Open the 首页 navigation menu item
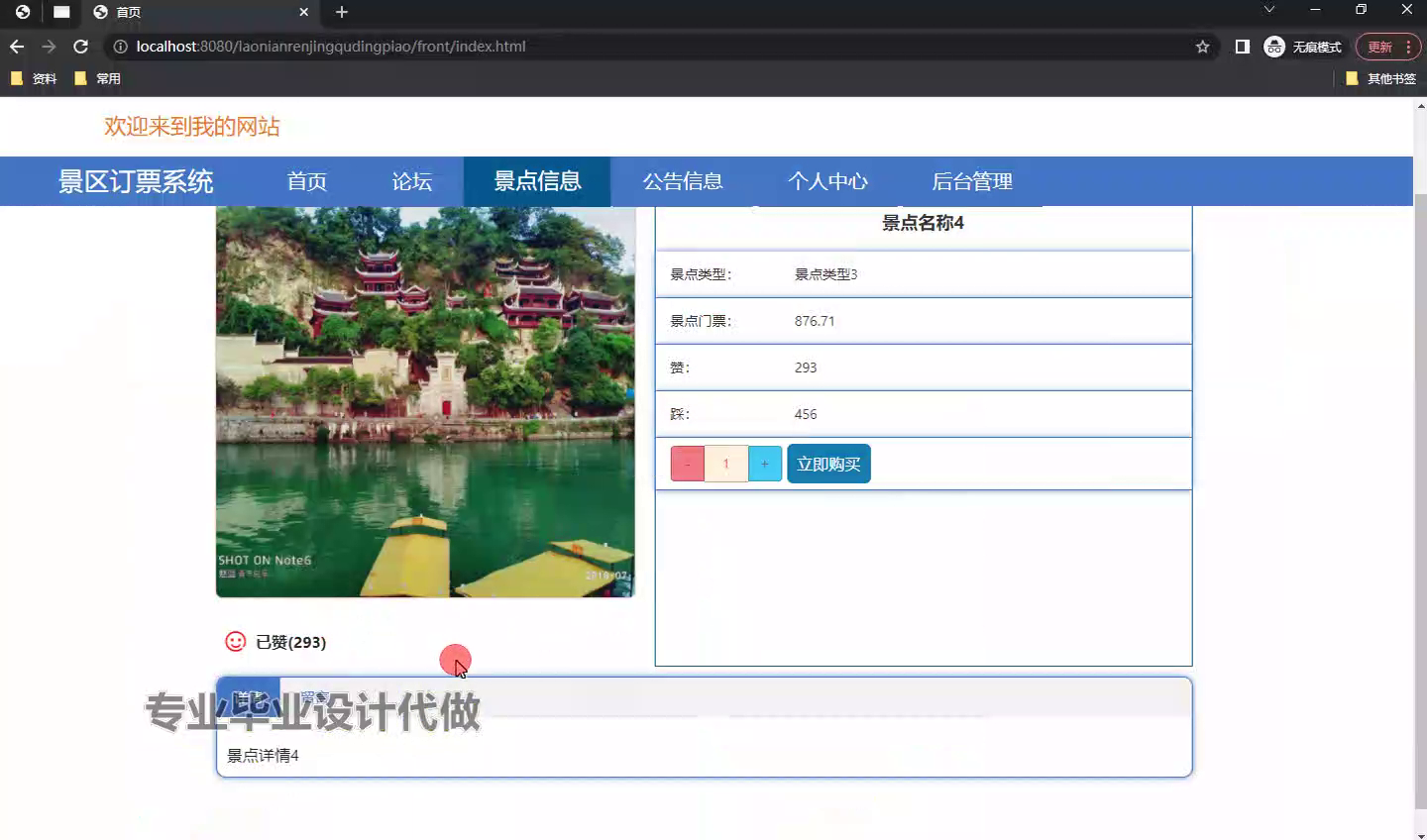Viewport: 1427px width, 840px height. click(307, 181)
